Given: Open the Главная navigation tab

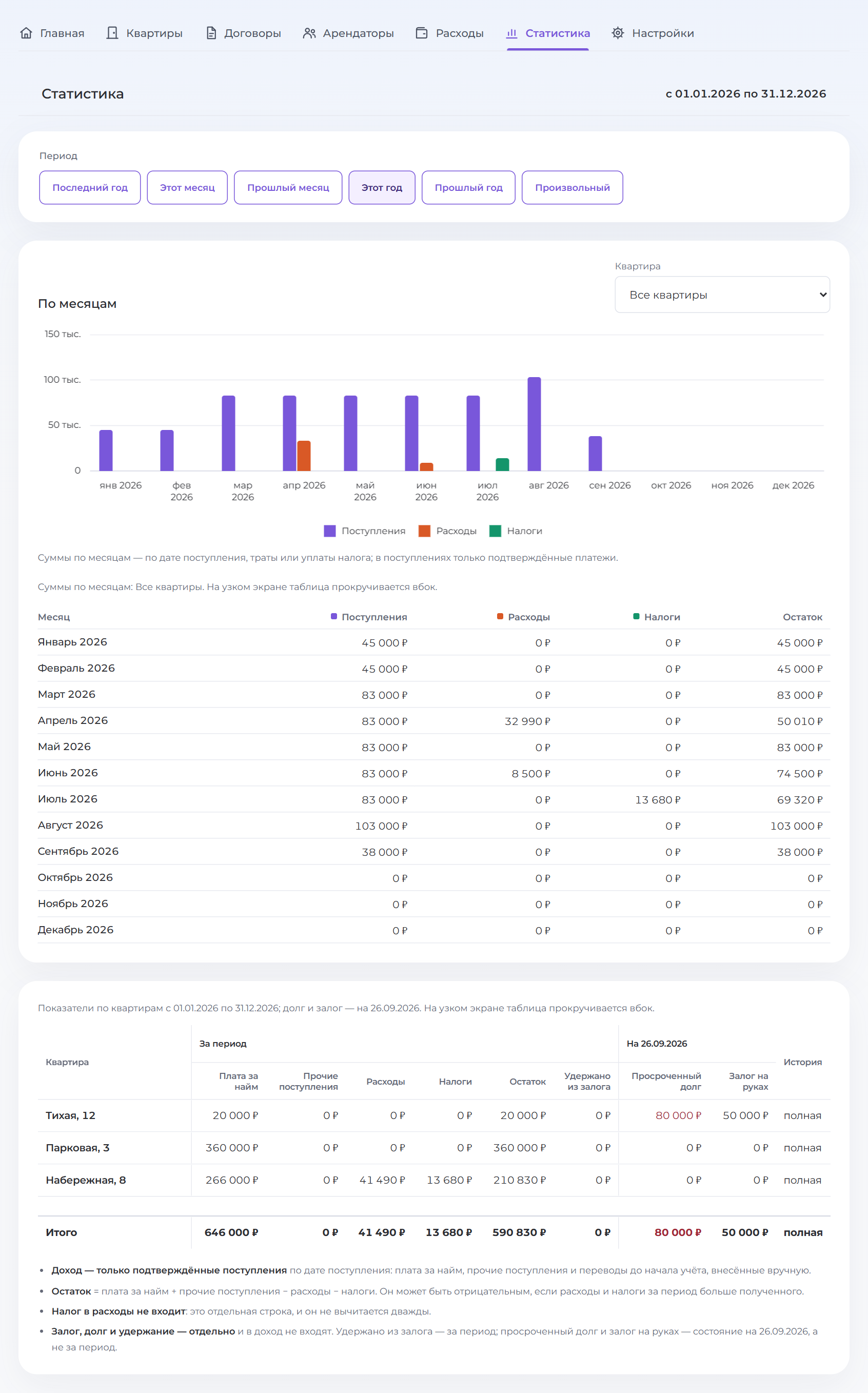Looking at the screenshot, I should click(52, 33).
